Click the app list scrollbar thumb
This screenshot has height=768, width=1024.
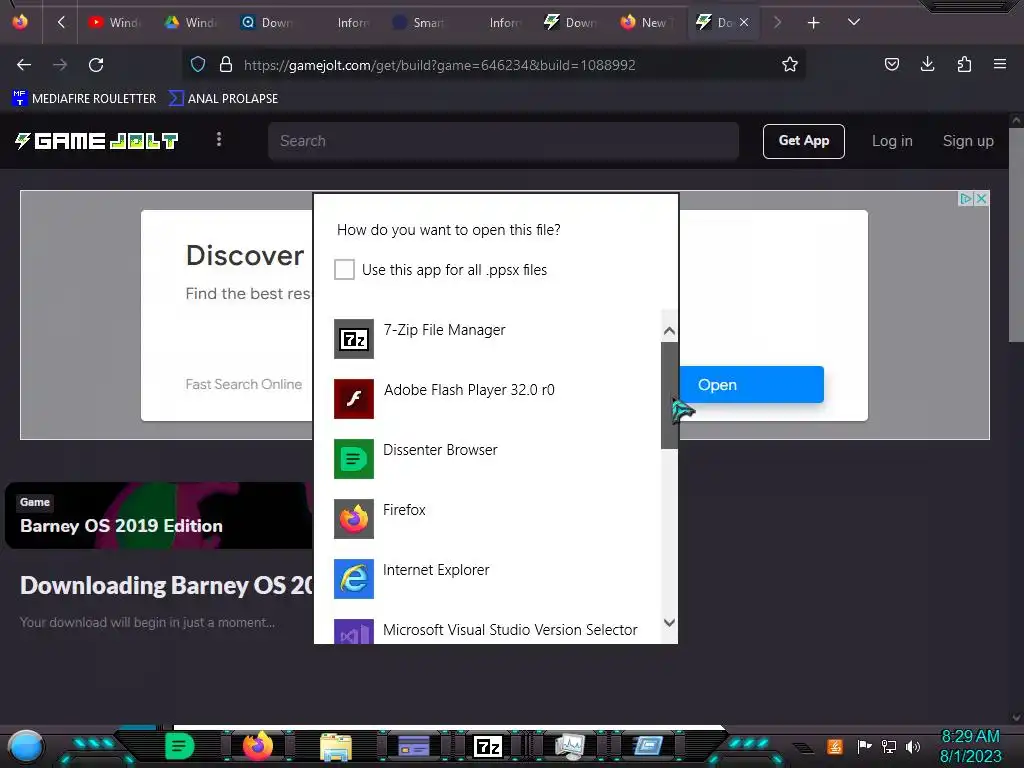pyautogui.click(x=669, y=396)
